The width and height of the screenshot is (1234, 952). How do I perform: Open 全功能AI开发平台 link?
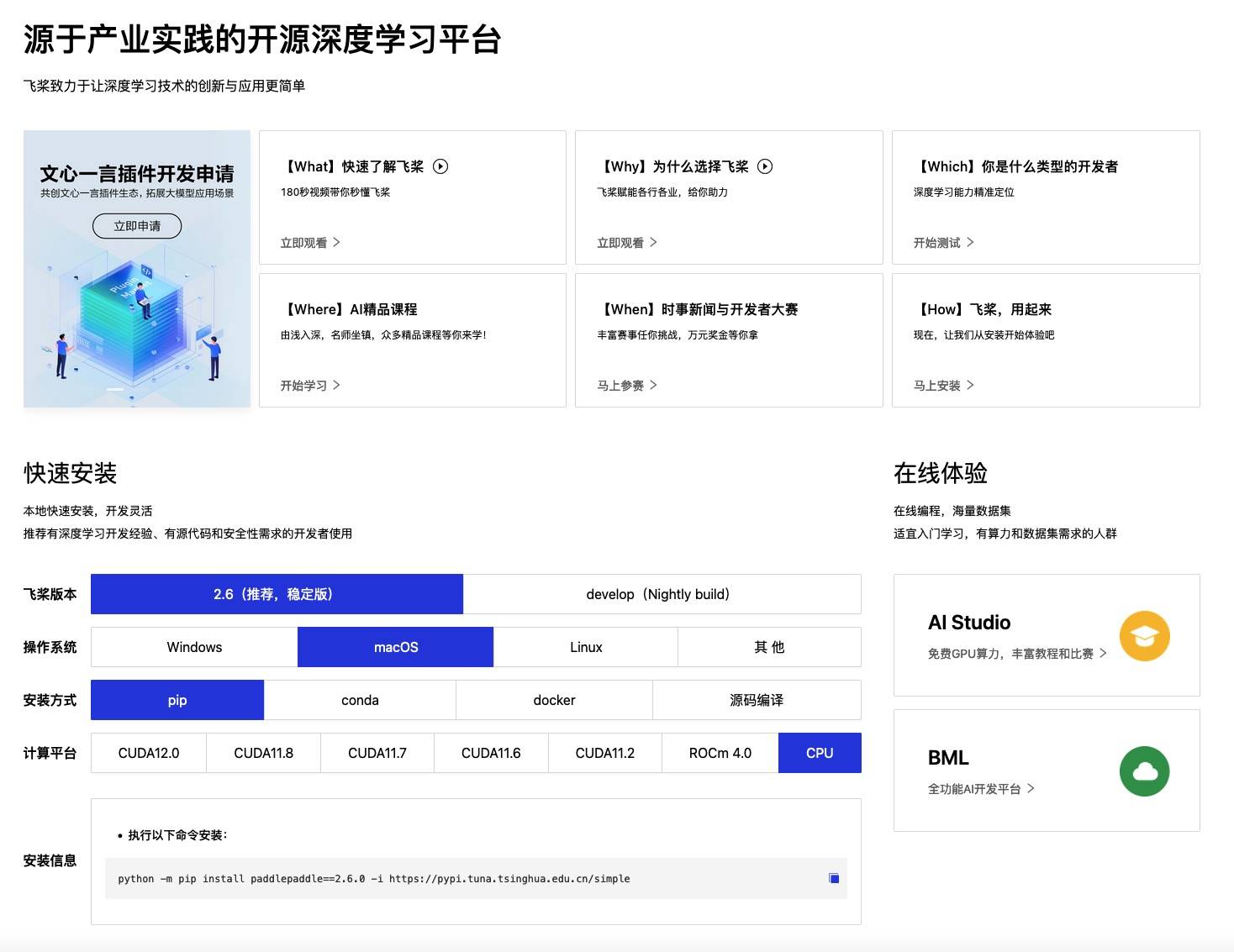[x=981, y=789]
